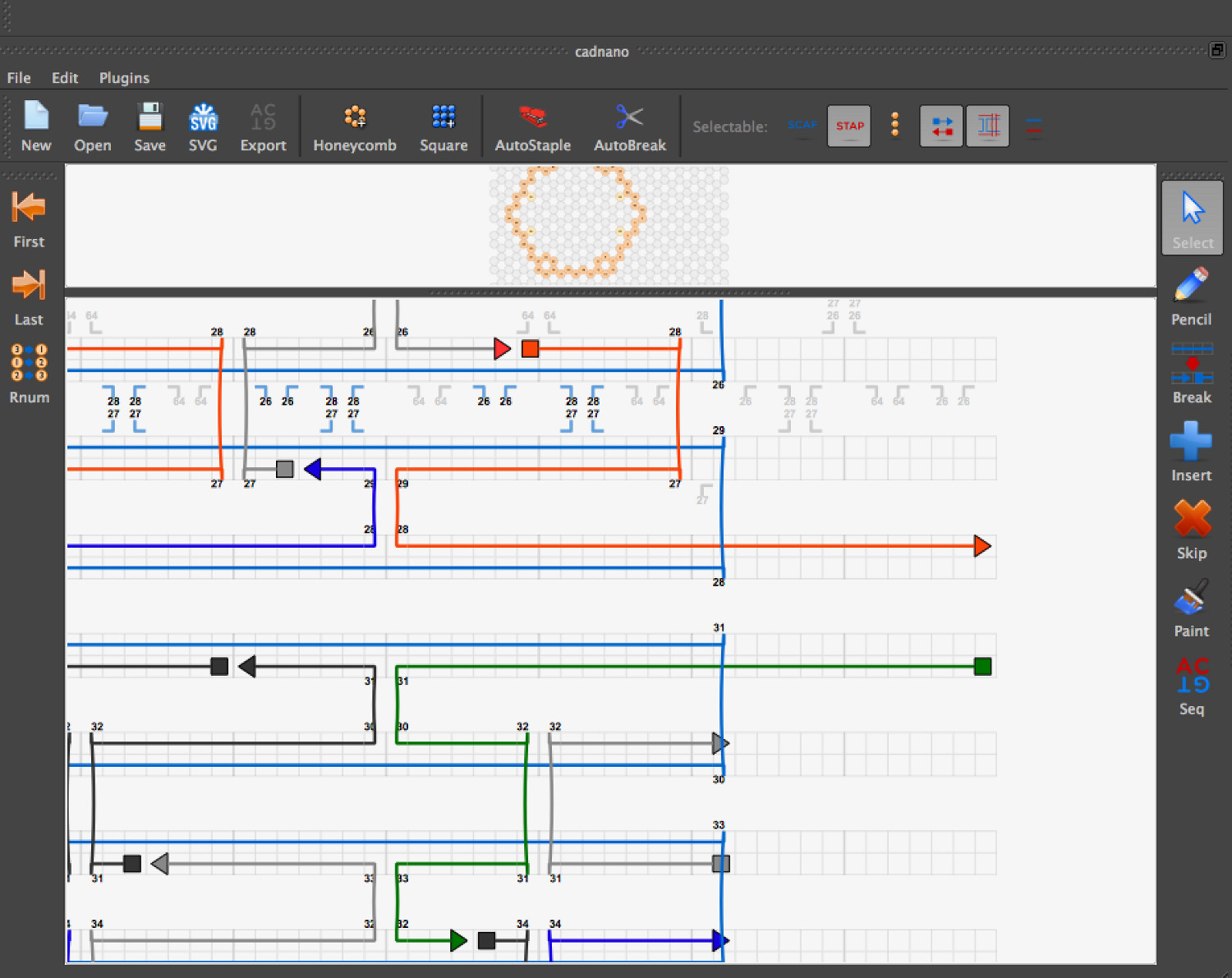Jump to Last slice position

(x=29, y=296)
